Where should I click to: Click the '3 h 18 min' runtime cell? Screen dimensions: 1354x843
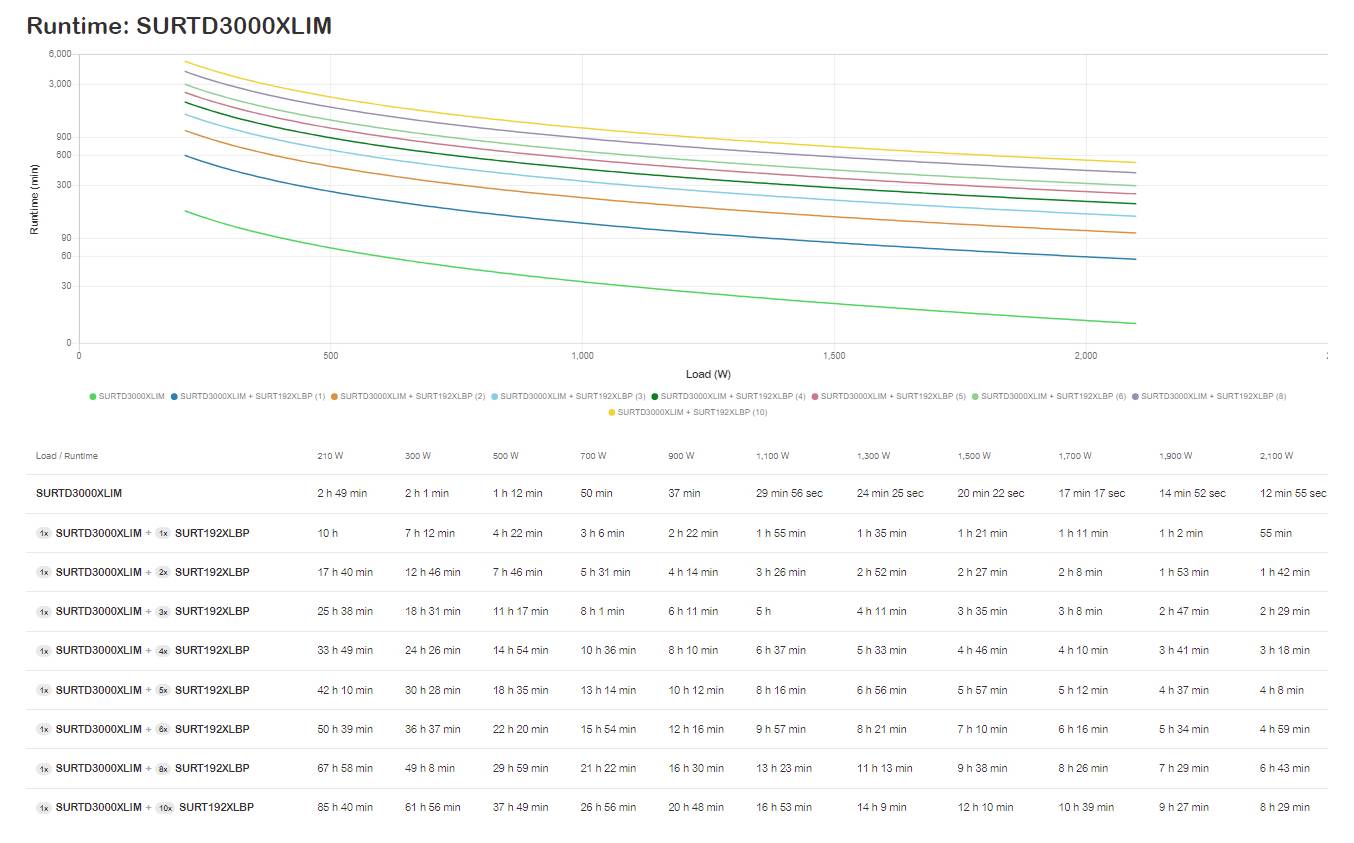tap(1285, 650)
